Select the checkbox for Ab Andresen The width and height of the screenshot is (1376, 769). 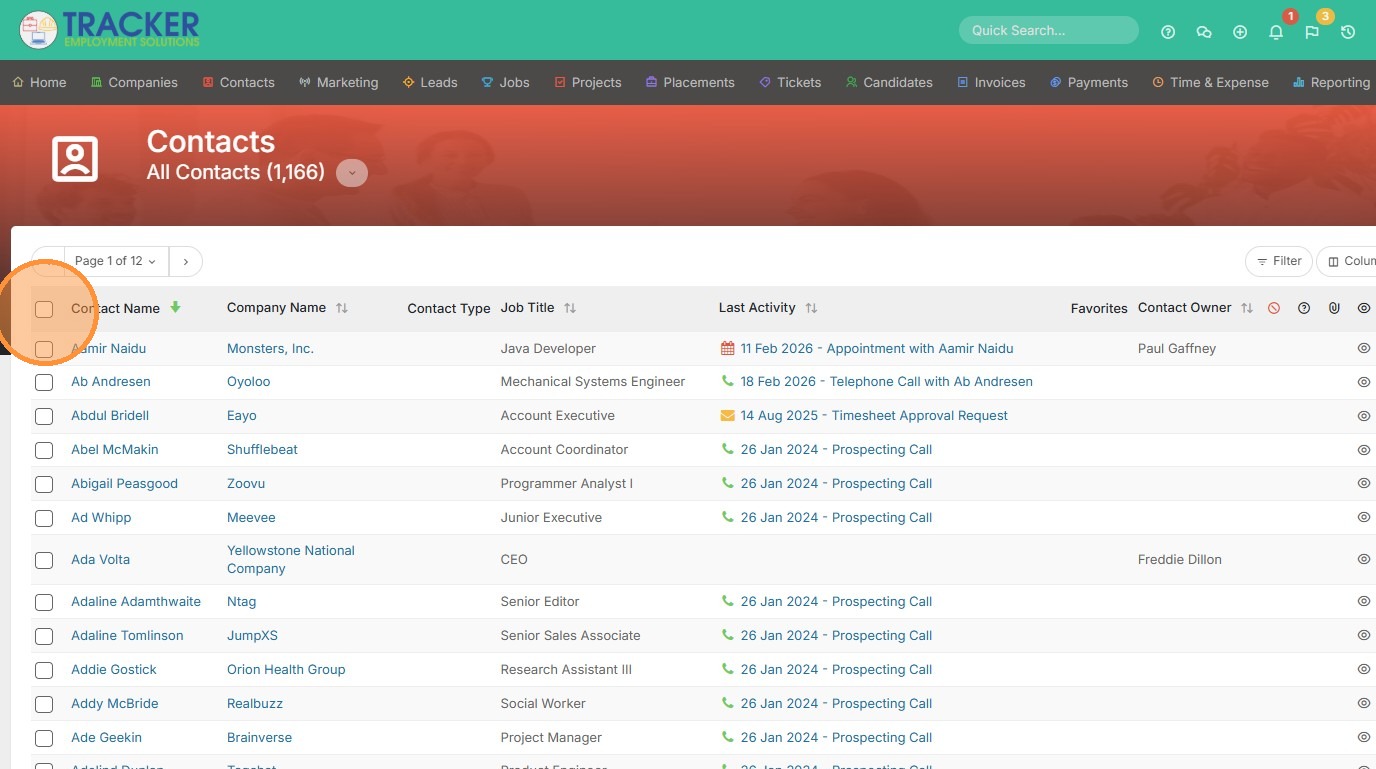click(x=44, y=382)
